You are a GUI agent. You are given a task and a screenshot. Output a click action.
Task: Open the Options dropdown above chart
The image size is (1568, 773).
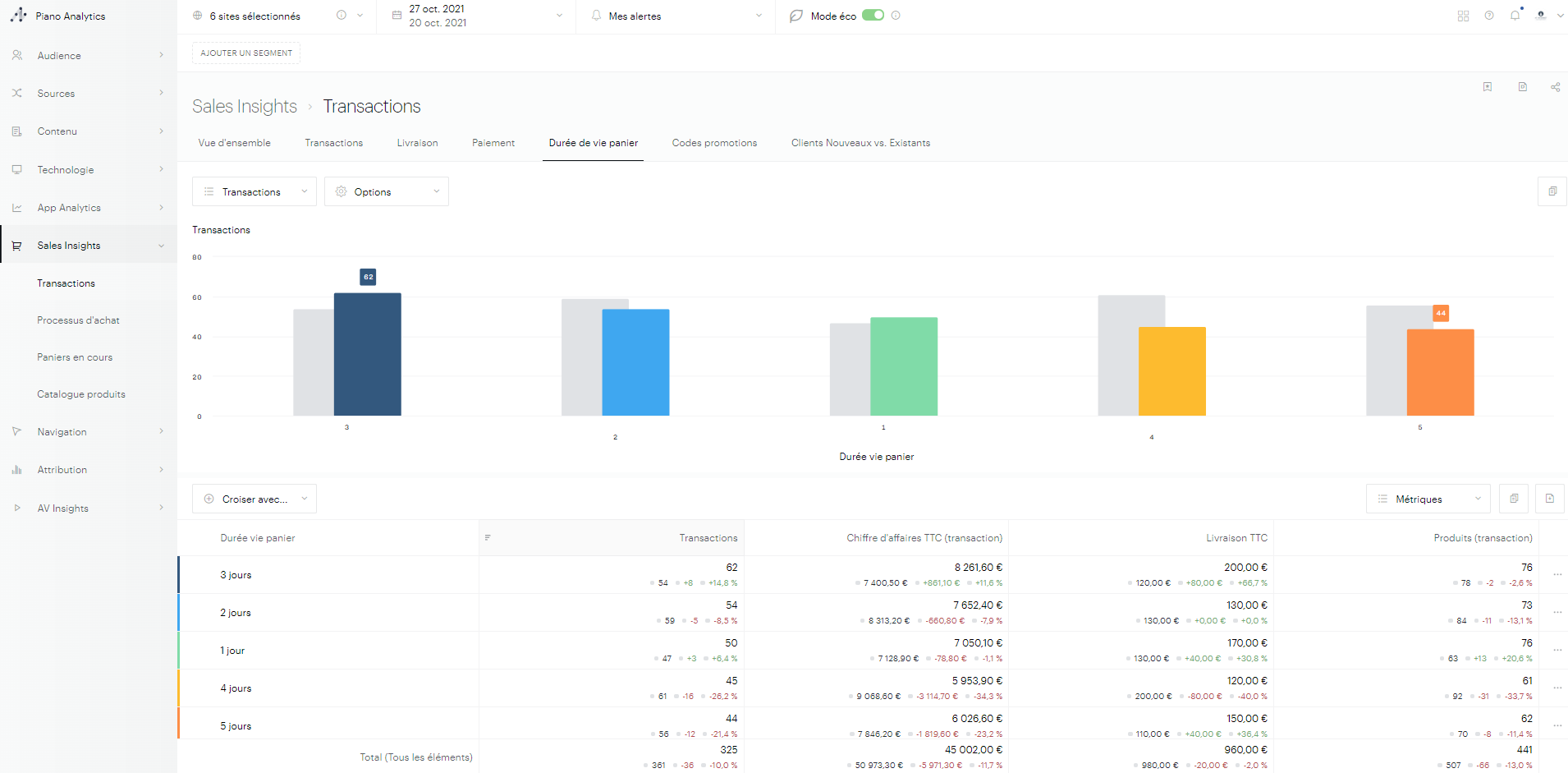tap(386, 191)
